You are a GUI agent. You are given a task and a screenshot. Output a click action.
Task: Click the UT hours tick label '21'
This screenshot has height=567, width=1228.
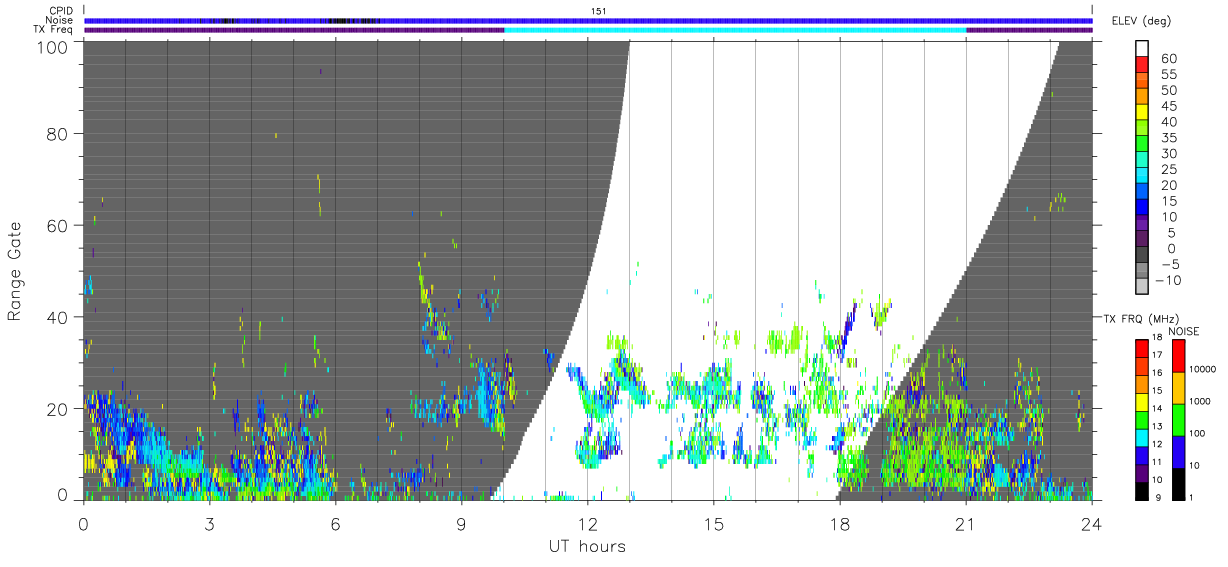click(965, 523)
